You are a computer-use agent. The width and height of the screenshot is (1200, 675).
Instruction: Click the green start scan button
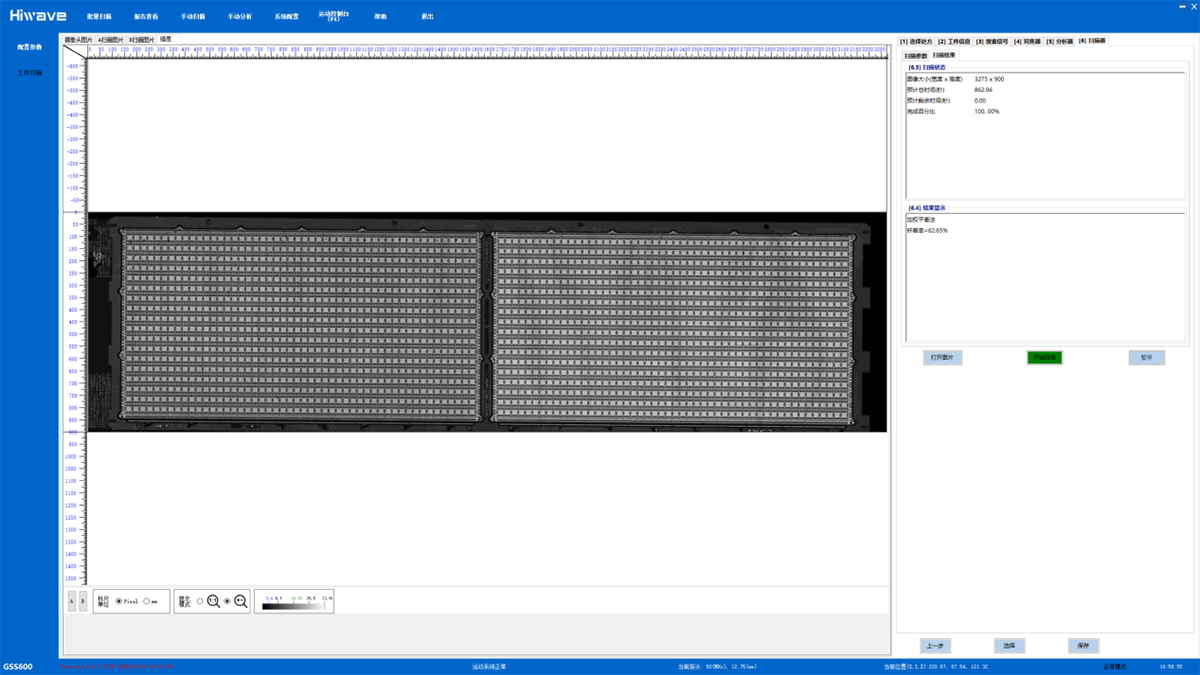pyautogui.click(x=1044, y=357)
